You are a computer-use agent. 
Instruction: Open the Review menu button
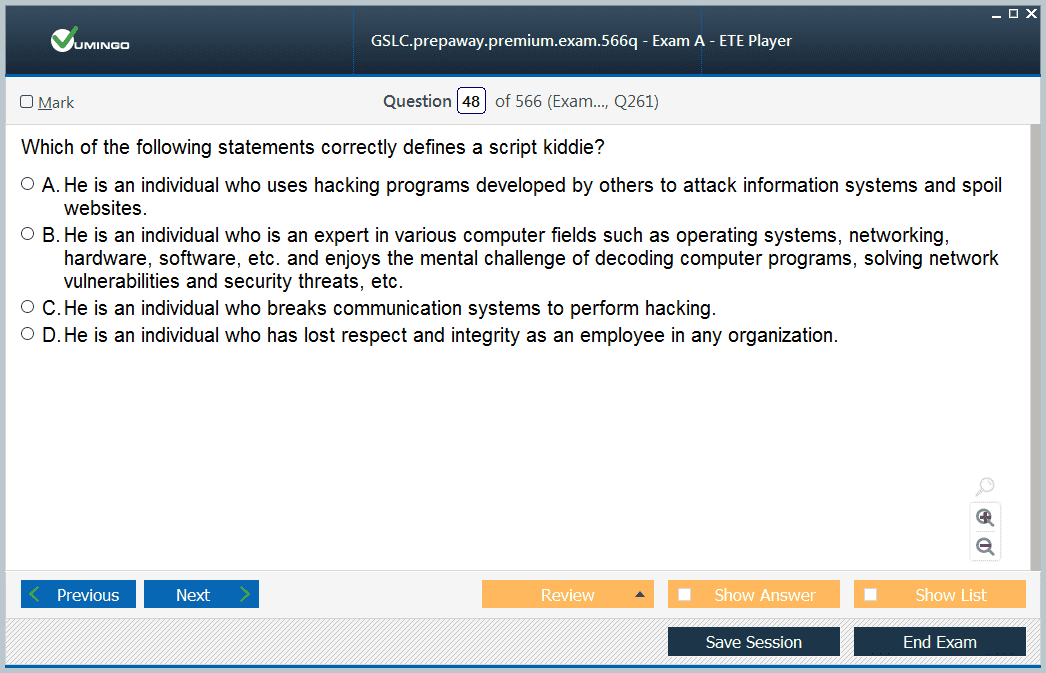[568, 594]
